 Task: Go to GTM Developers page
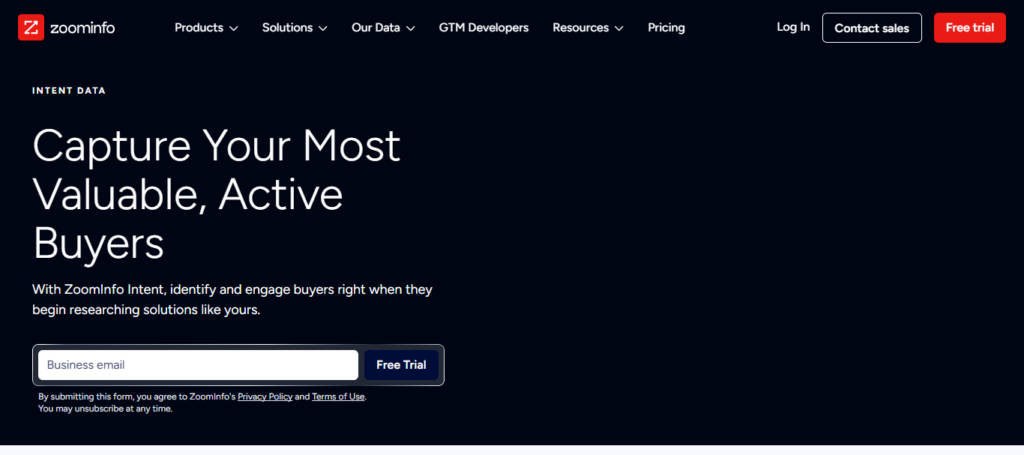[483, 27]
